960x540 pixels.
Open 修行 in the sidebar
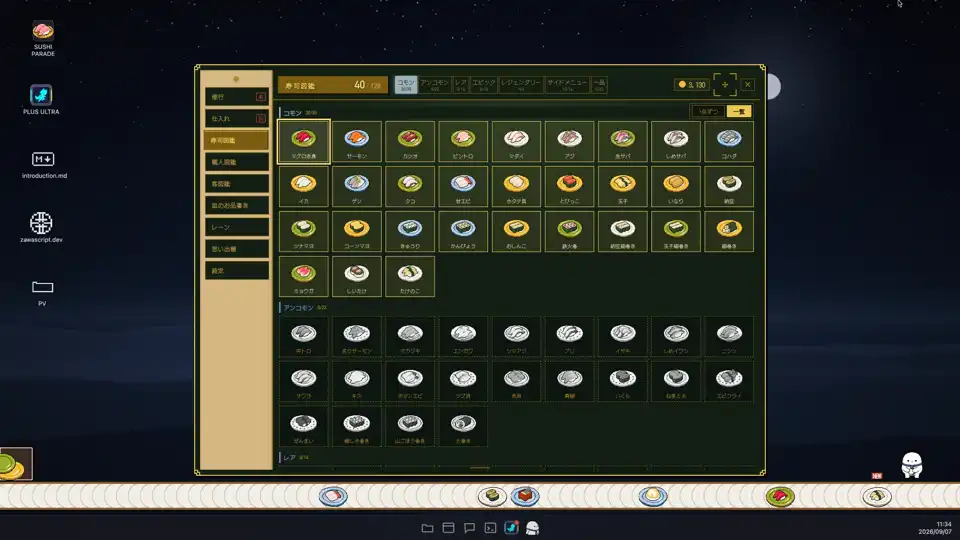click(237, 97)
